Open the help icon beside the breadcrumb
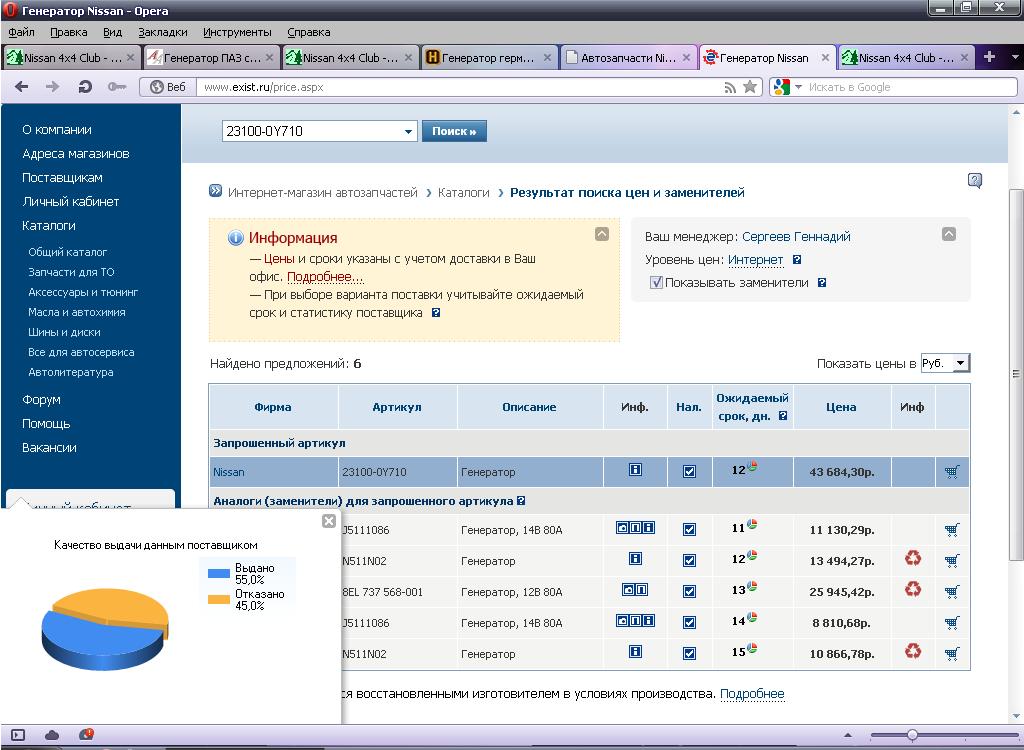Screen dimensions: 1024x750 974,180
